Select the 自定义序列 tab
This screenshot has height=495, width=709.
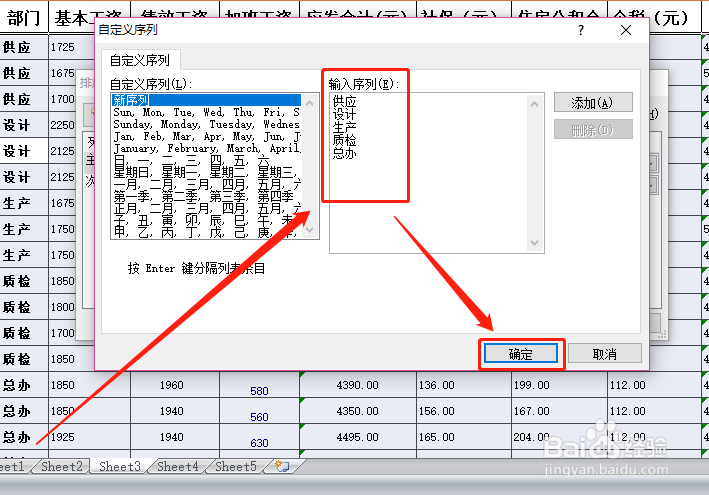pyautogui.click(x=140, y=60)
